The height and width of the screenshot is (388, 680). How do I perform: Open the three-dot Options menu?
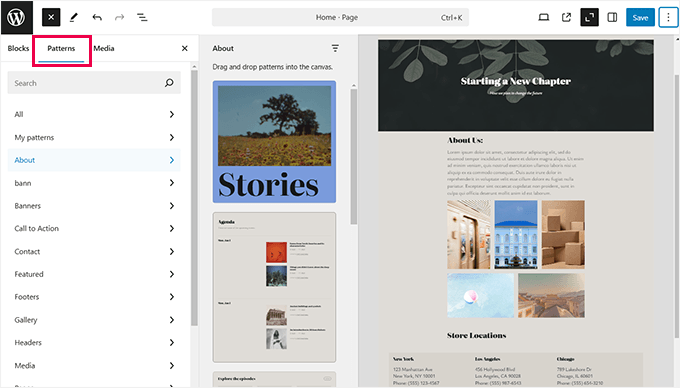click(668, 17)
